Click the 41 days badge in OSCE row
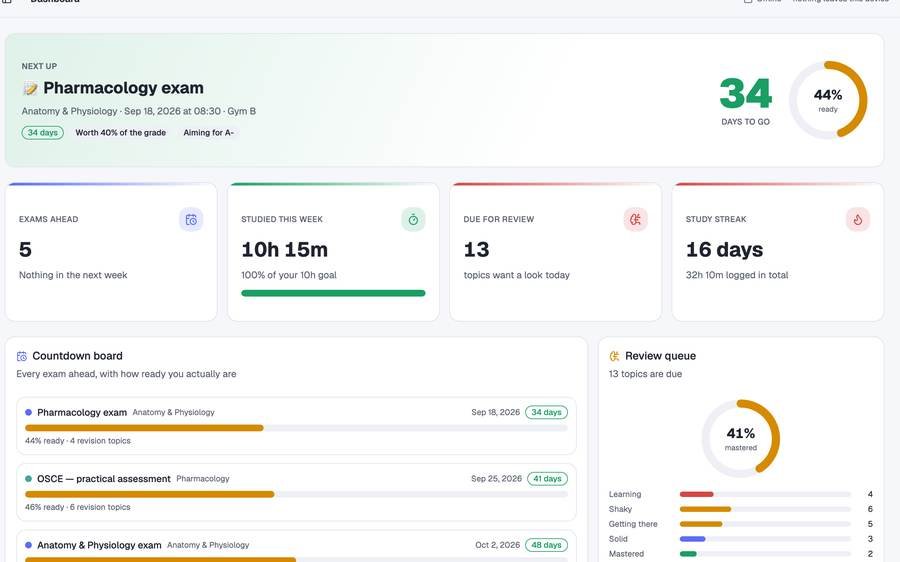900x562 pixels. click(x=547, y=479)
